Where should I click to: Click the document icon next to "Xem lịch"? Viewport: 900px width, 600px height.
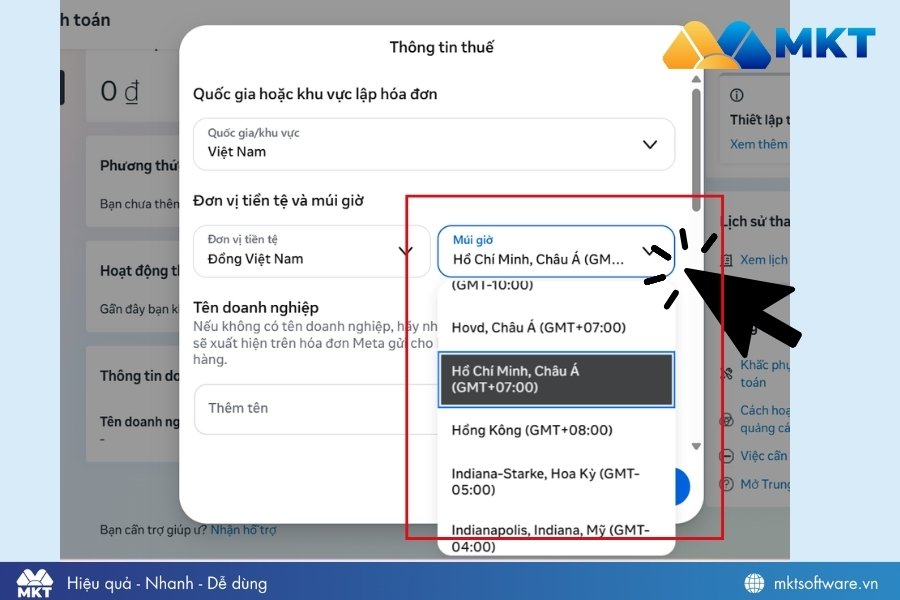tap(728, 259)
